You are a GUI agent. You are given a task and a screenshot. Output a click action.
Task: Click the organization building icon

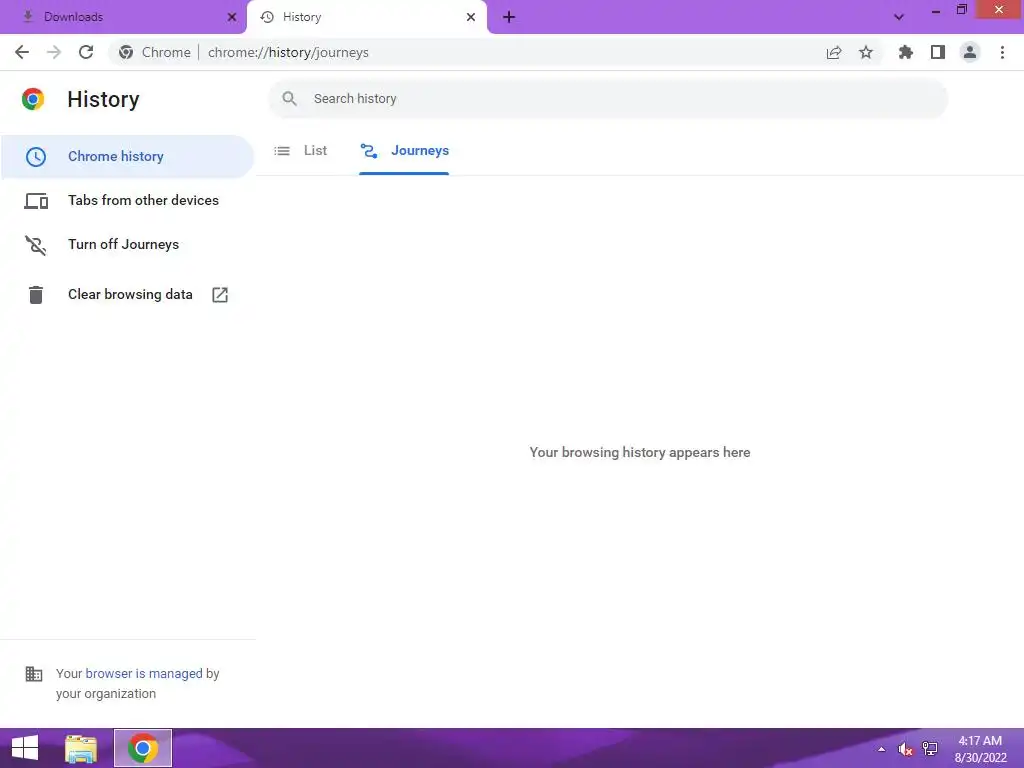coord(34,673)
